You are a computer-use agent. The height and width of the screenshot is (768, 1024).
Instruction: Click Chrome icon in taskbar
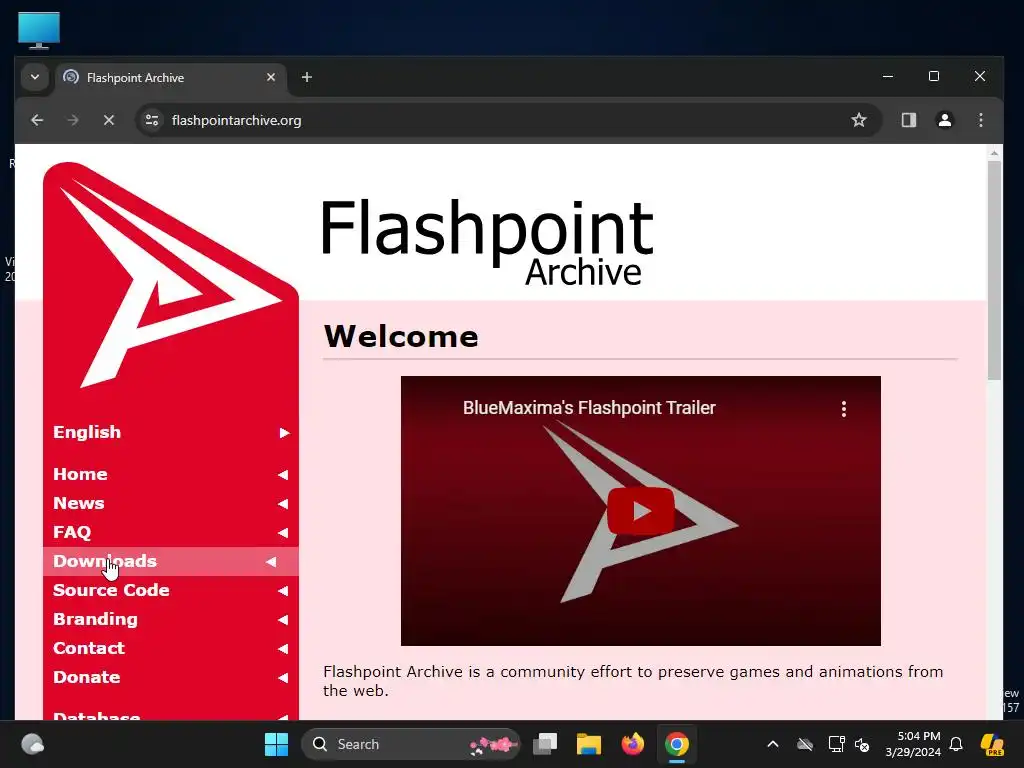[677, 744]
